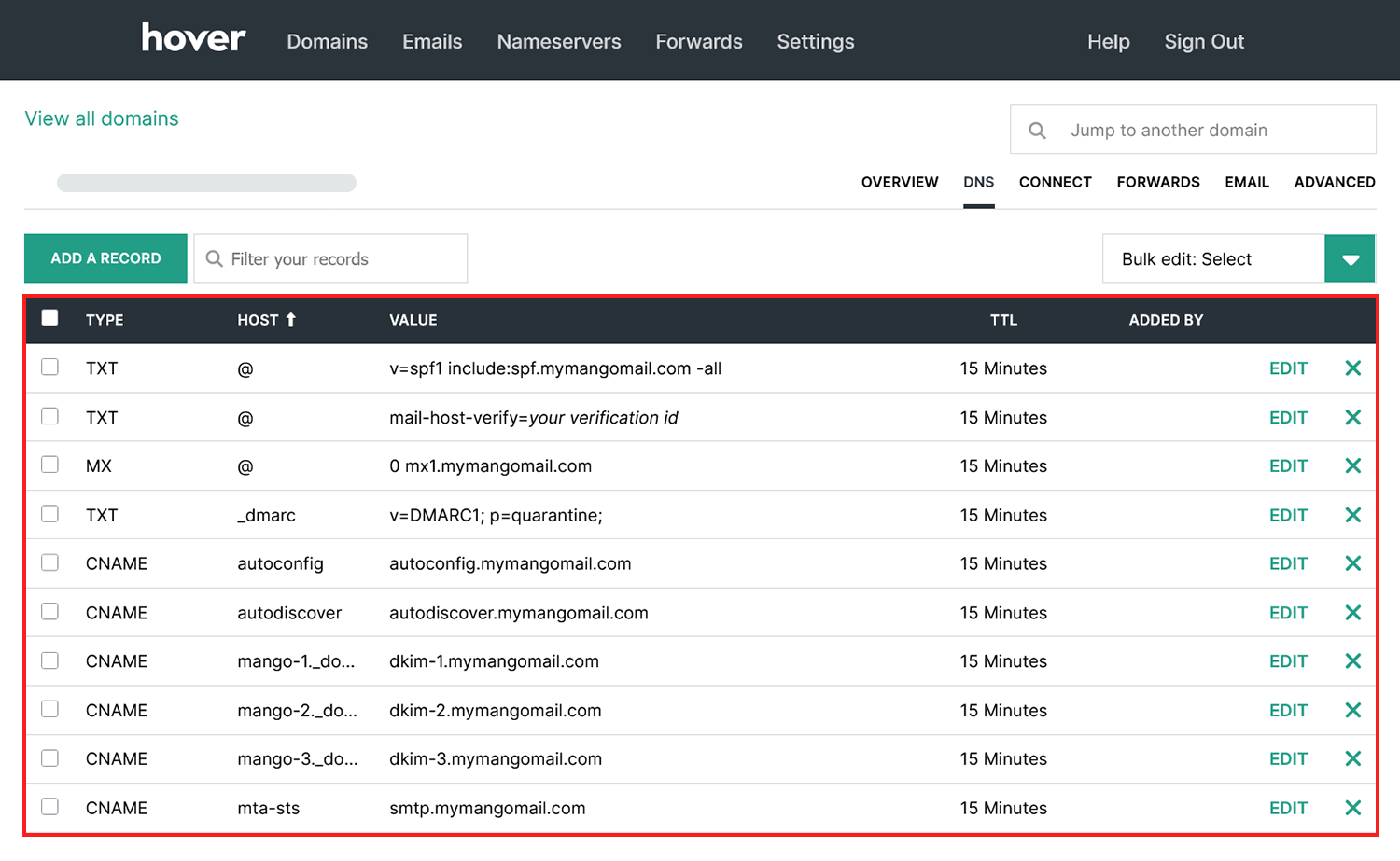
Task: Edit the _dmarc record
Action: click(1288, 515)
